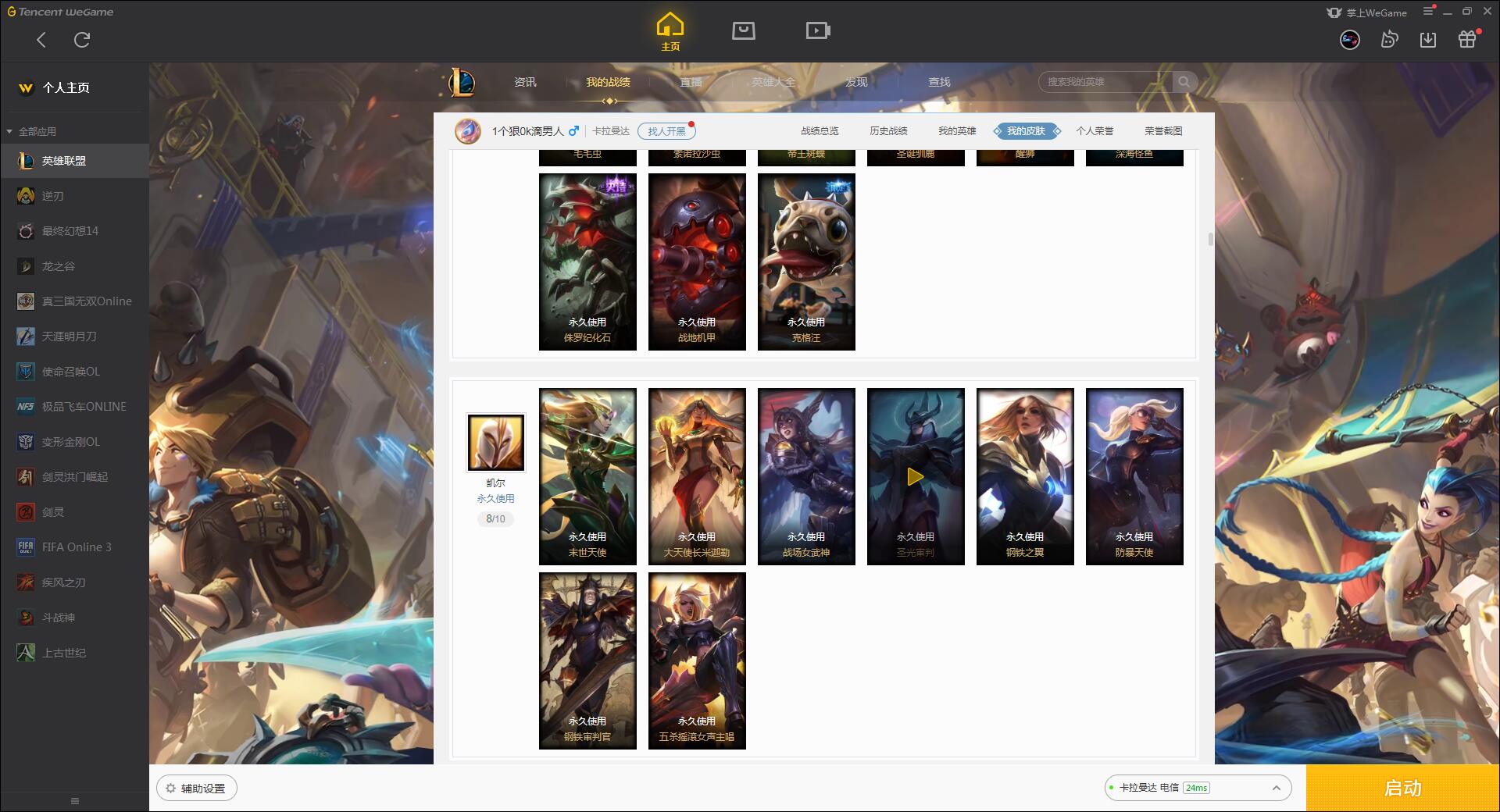The height and width of the screenshot is (812, 1500).
Task: Switch to 个人荣誉 sub-tab
Action: point(1095,131)
